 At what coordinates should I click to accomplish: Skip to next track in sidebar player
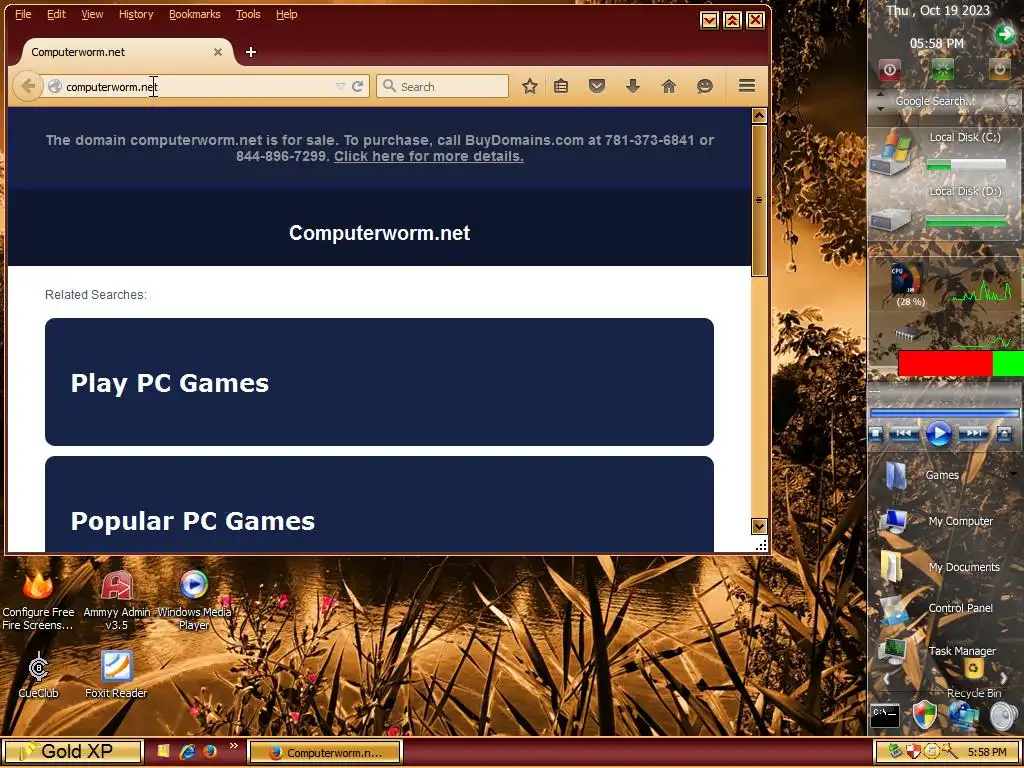click(x=973, y=433)
